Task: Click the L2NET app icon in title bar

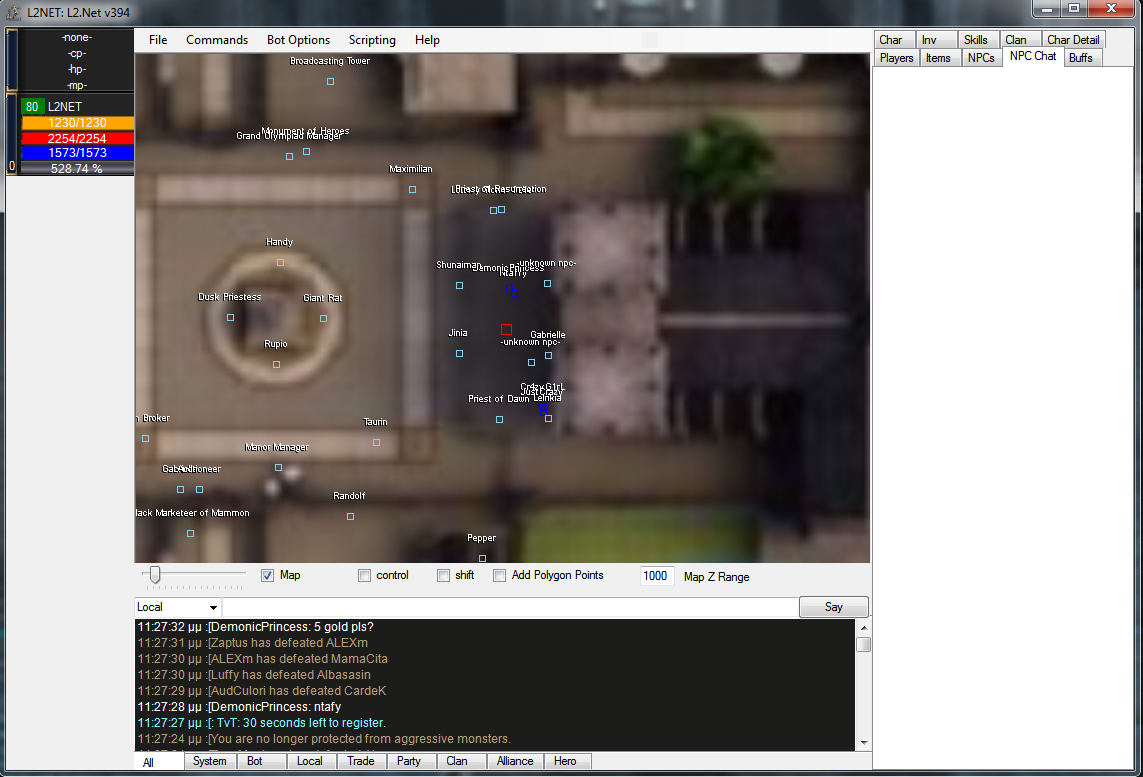Action: tap(13, 12)
